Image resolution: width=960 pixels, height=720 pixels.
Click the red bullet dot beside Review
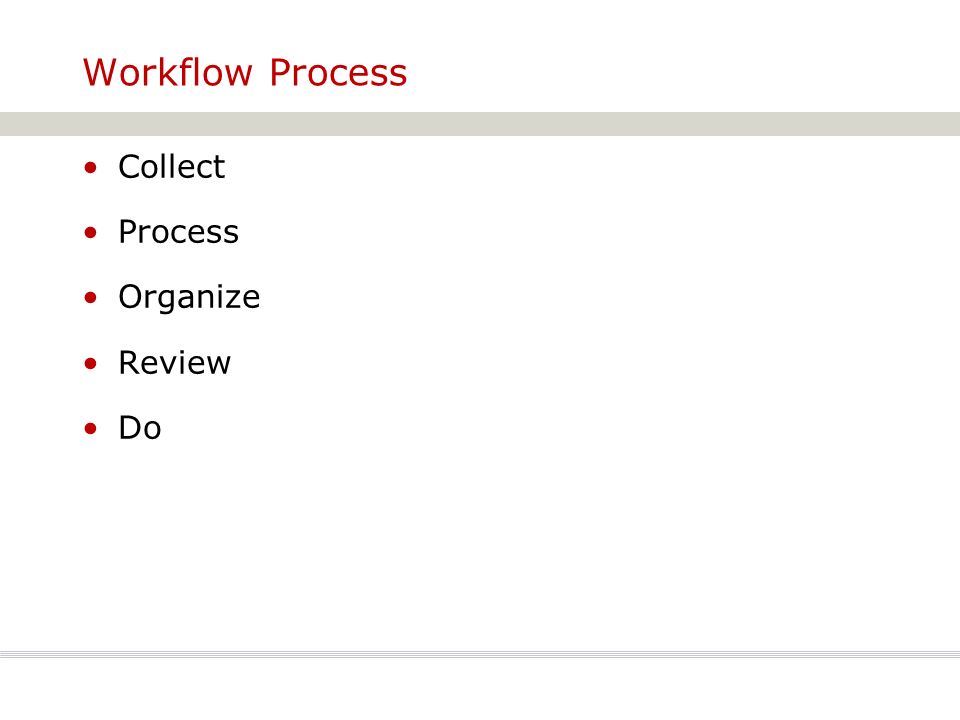91,364
